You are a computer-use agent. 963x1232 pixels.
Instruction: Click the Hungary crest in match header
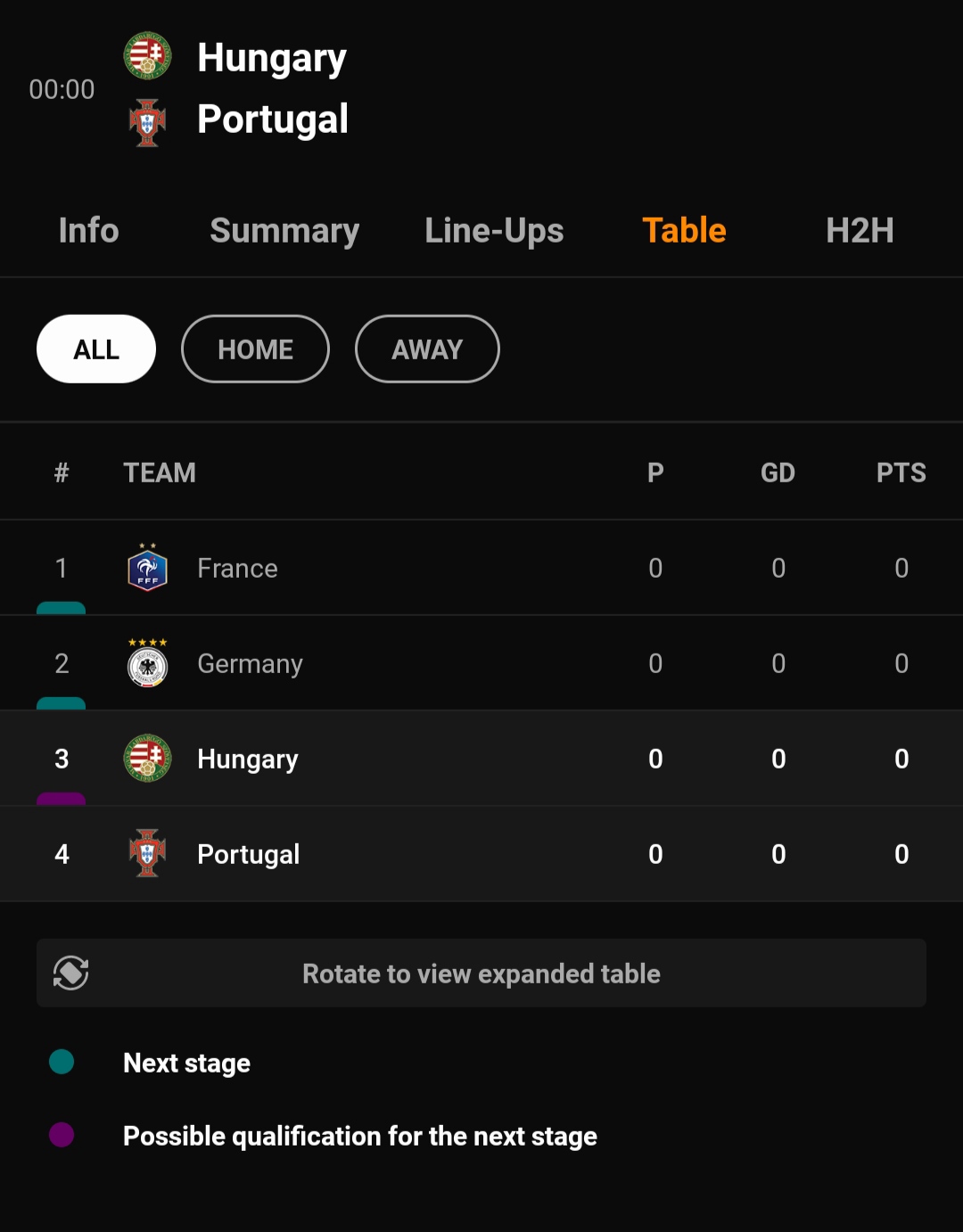click(x=147, y=56)
